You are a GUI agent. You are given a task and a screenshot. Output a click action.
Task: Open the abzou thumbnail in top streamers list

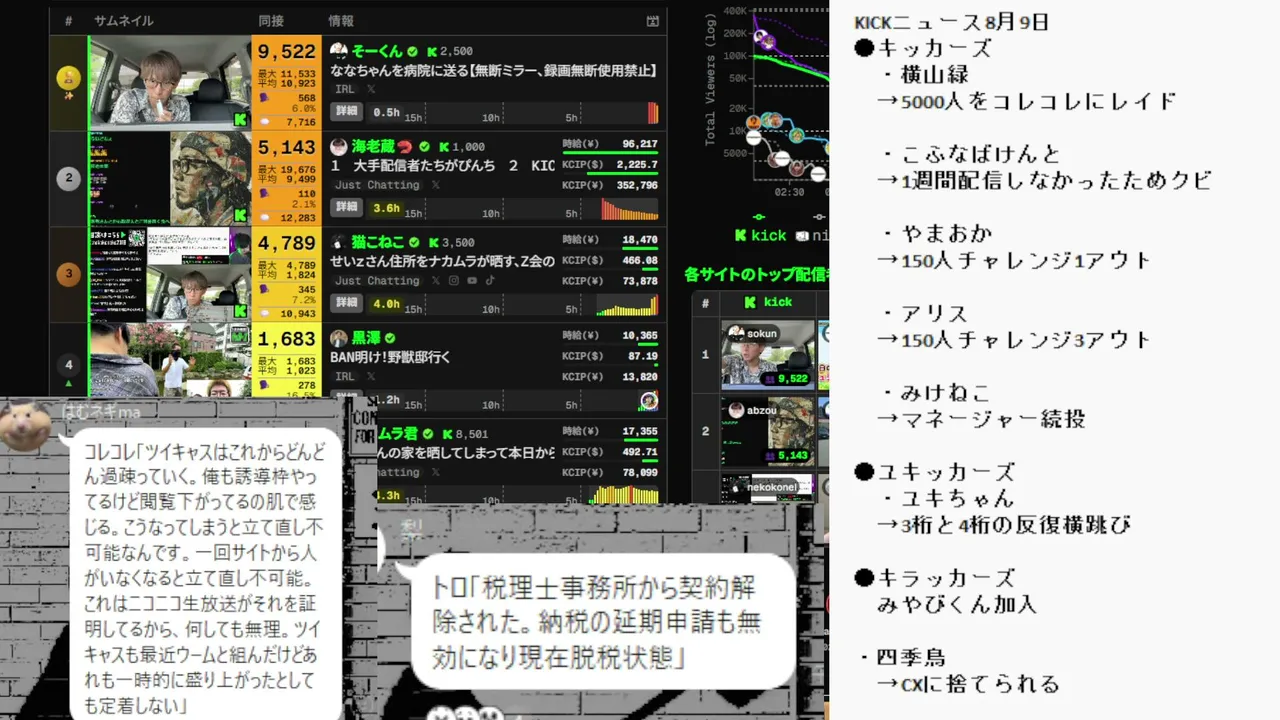pyautogui.click(x=768, y=432)
